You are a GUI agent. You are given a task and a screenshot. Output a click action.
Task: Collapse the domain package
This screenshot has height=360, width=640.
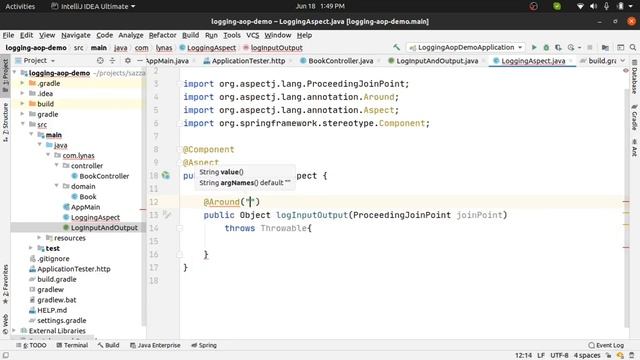click(x=56, y=186)
